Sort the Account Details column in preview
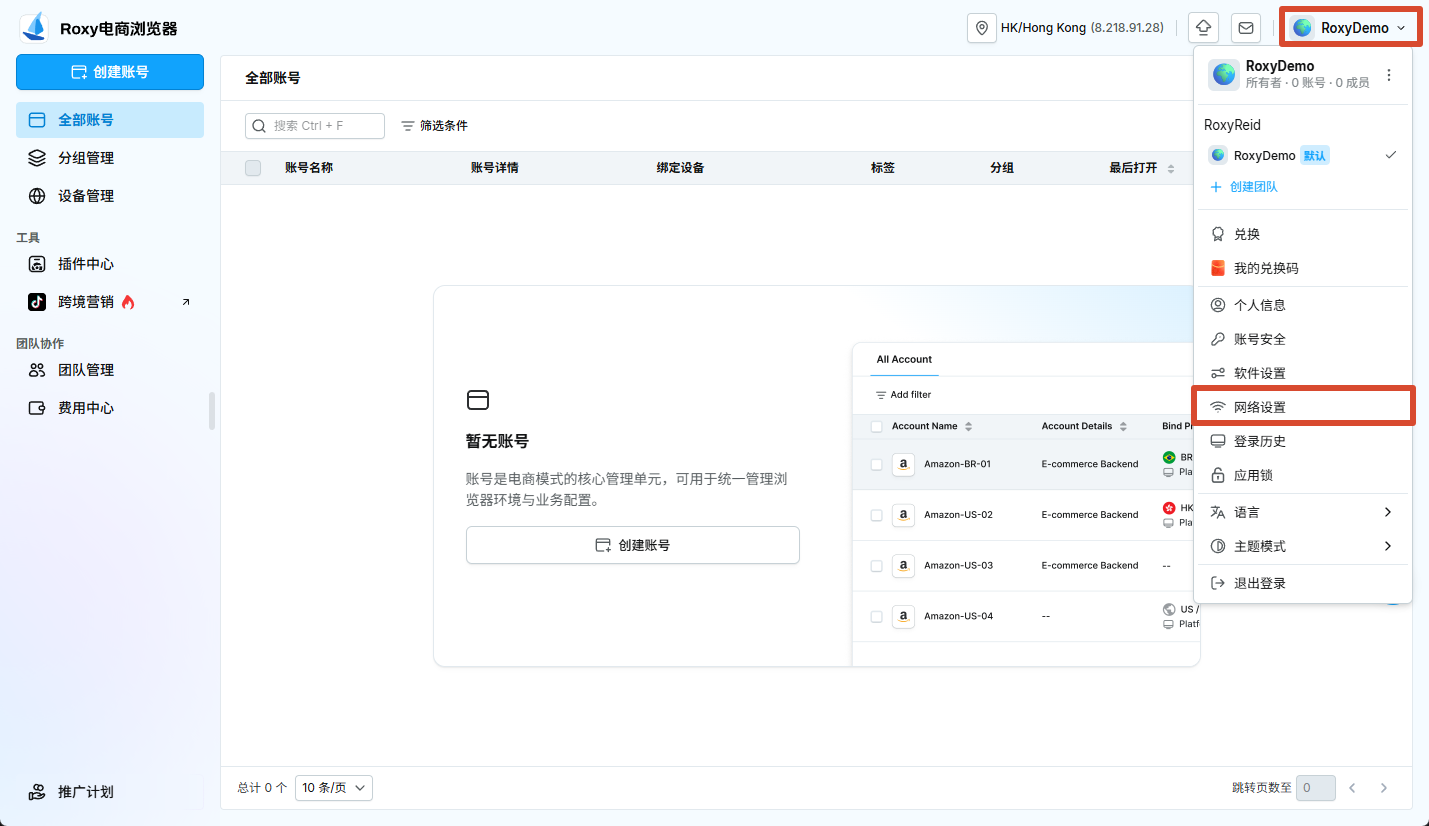 pos(1123,426)
